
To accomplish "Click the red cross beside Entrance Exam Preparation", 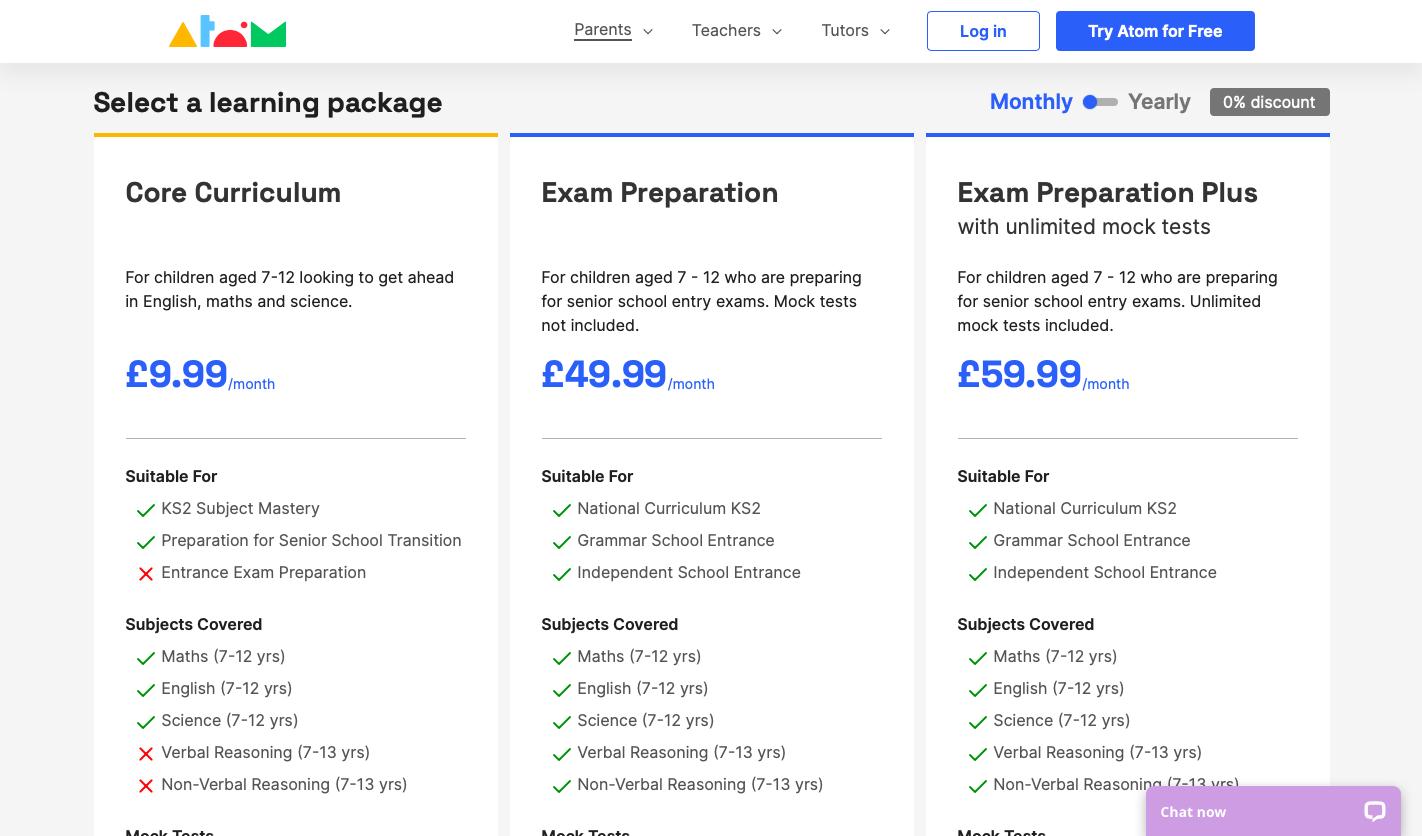I will click(x=146, y=574).
